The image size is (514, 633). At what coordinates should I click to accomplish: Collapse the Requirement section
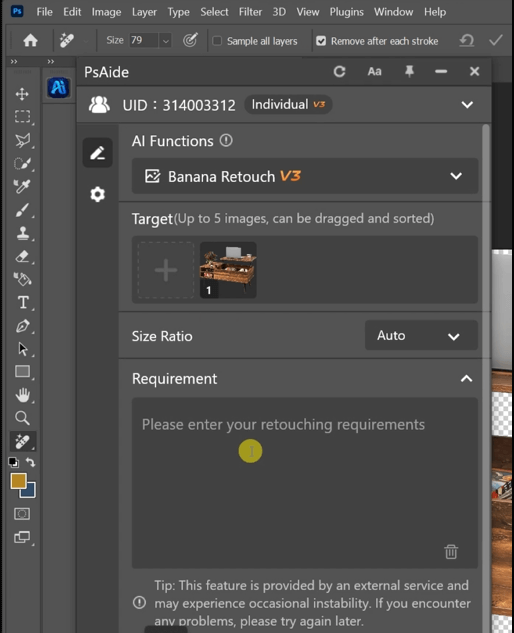[466, 379]
